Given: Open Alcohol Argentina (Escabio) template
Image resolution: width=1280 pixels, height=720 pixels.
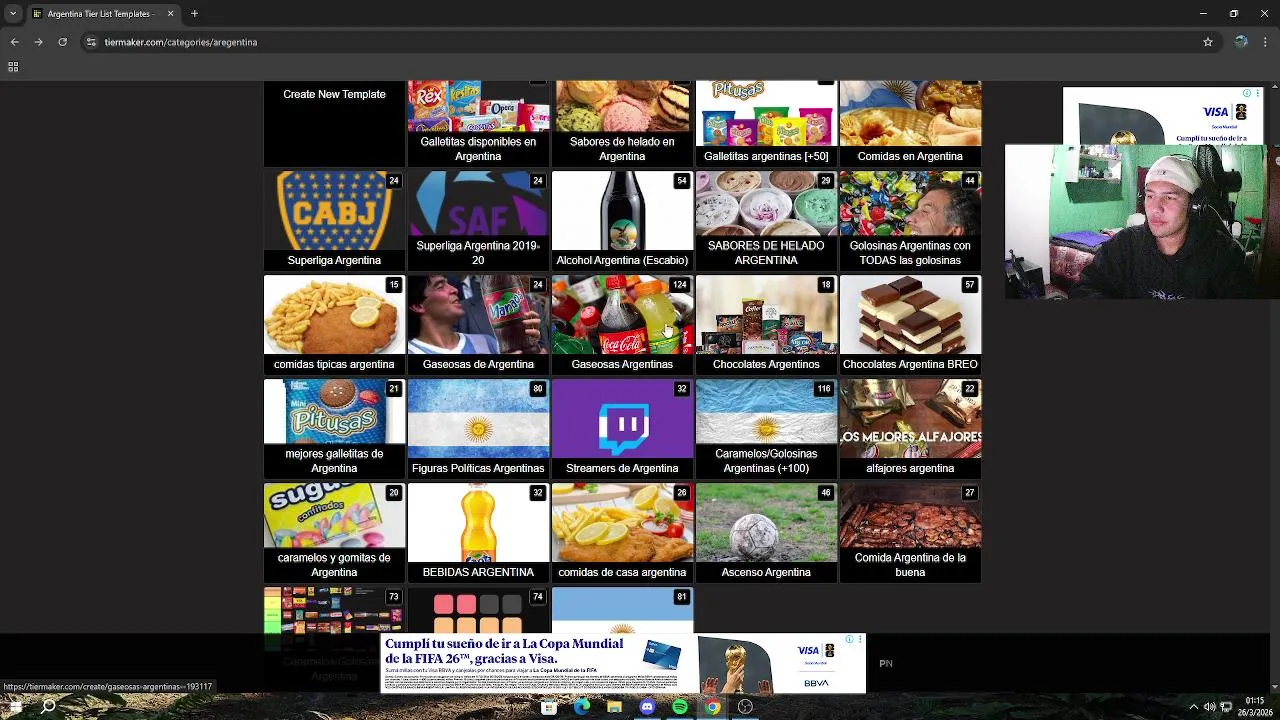Looking at the screenshot, I should (x=622, y=220).
